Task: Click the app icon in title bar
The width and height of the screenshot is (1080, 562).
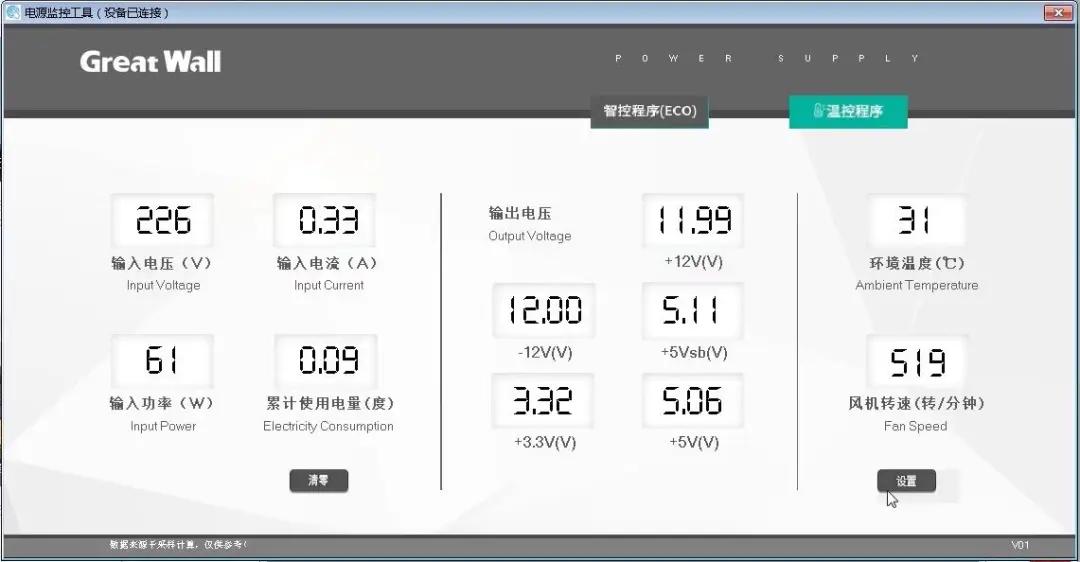Action: pyautogui.click(x=12, y=12)
